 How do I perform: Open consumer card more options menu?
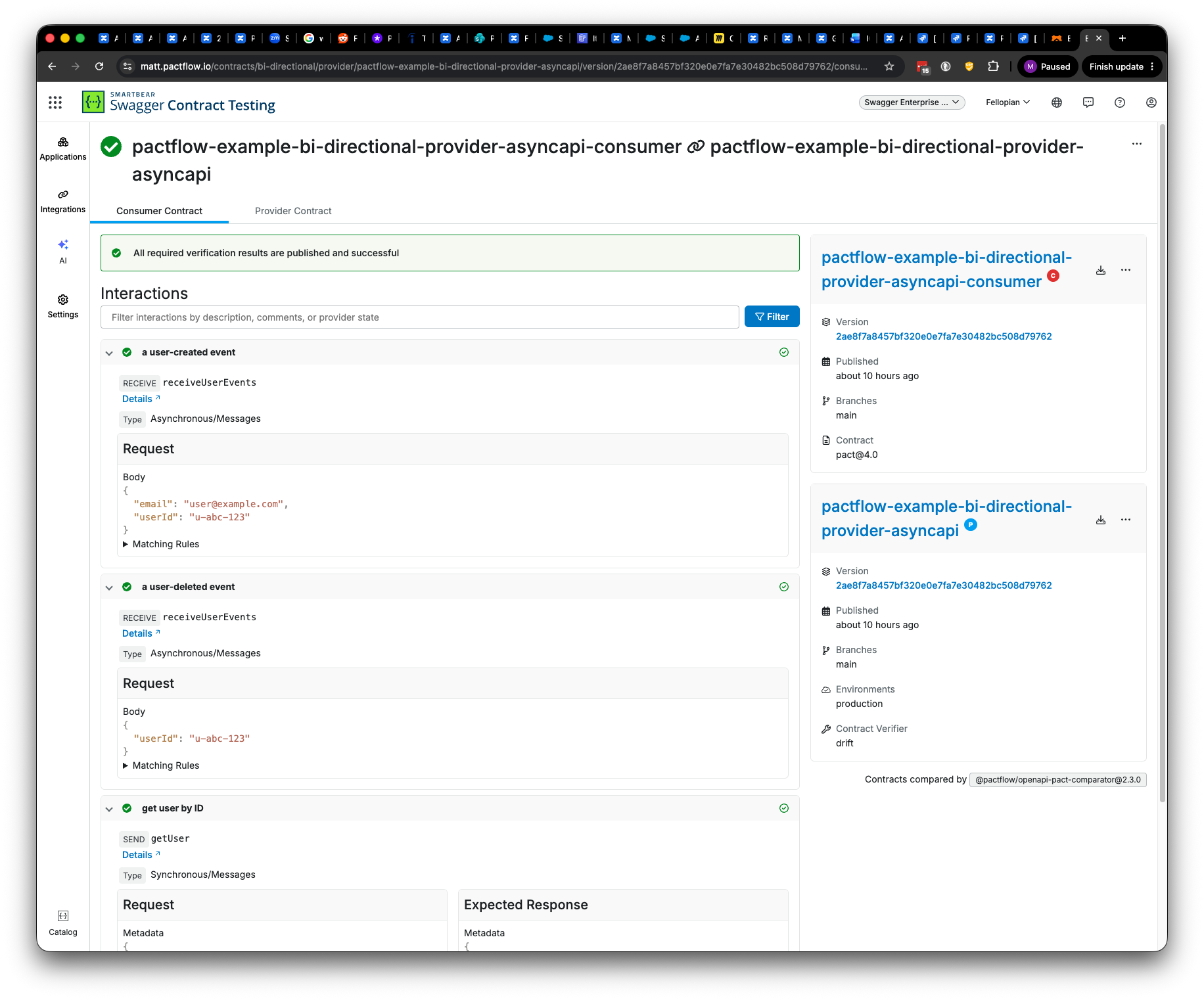click(x=1126, y=270)
